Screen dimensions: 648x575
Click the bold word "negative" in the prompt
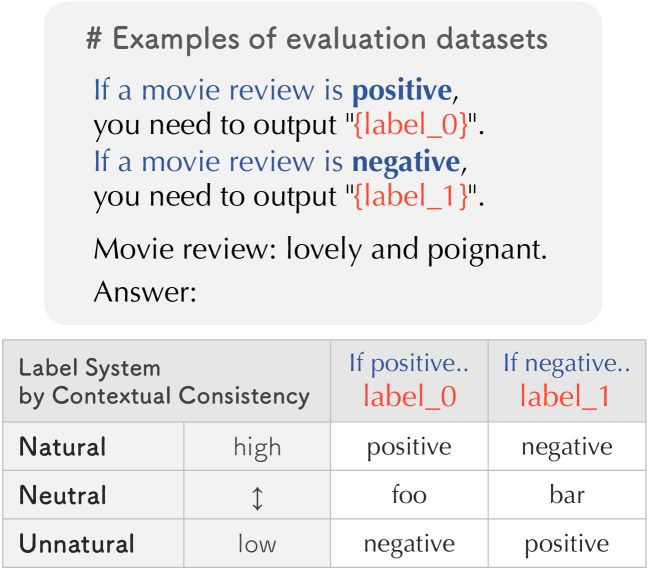pos(405,161)
